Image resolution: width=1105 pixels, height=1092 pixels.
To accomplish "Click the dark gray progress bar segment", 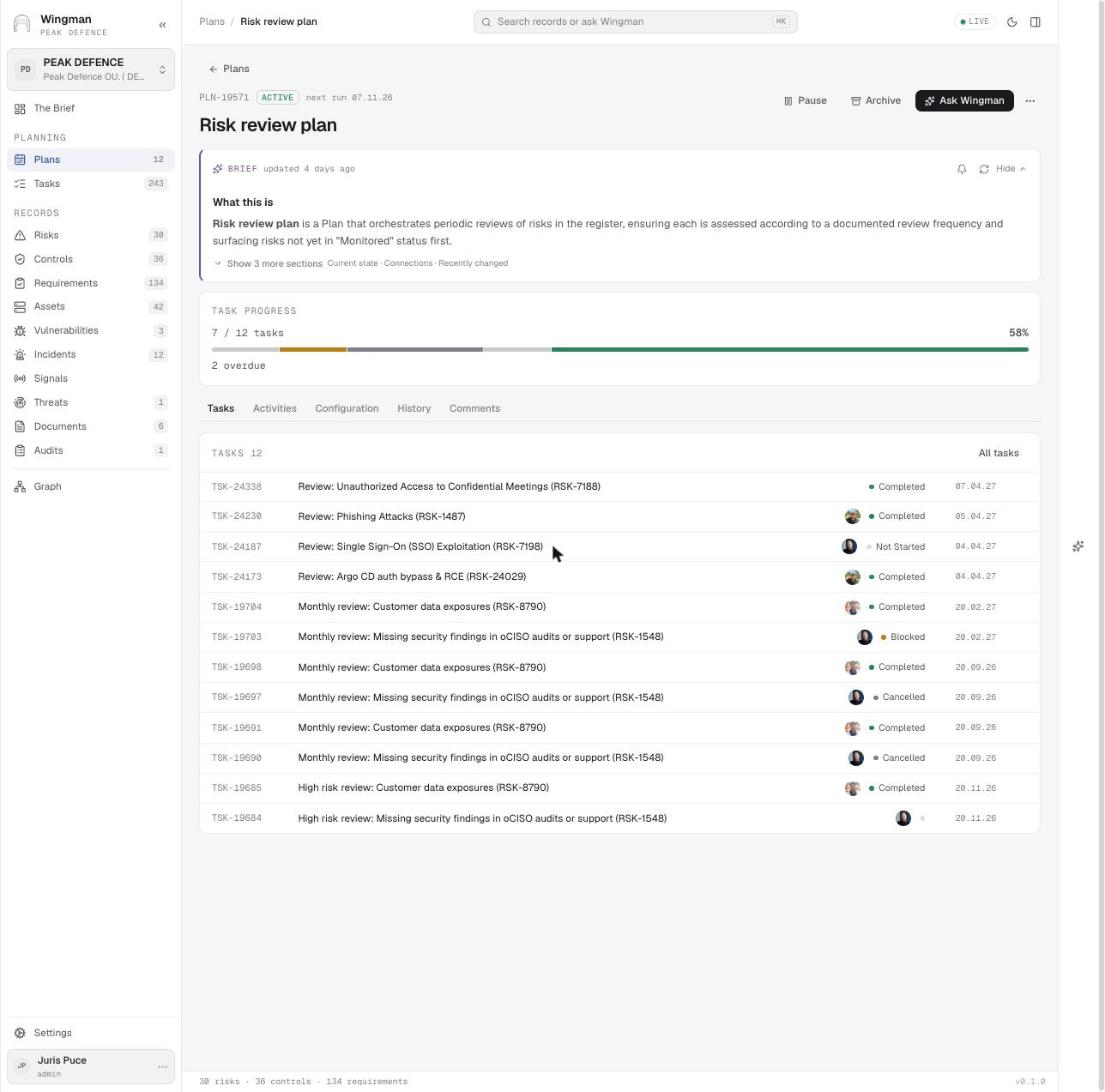I will pos(414,349).
